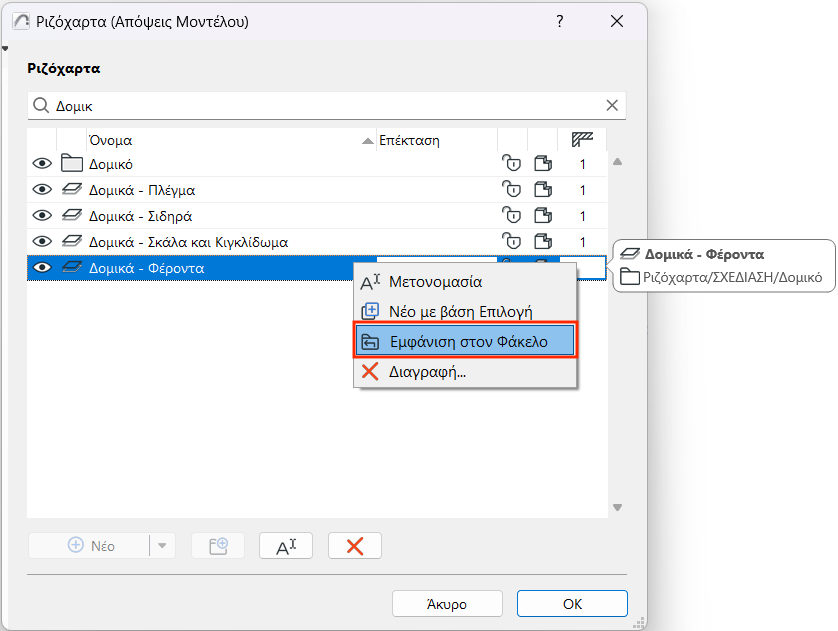Toggle visibility eye for Δομικό folder
Image resolution: width=838 pixels, height=631 pixels.
(42, 163)
